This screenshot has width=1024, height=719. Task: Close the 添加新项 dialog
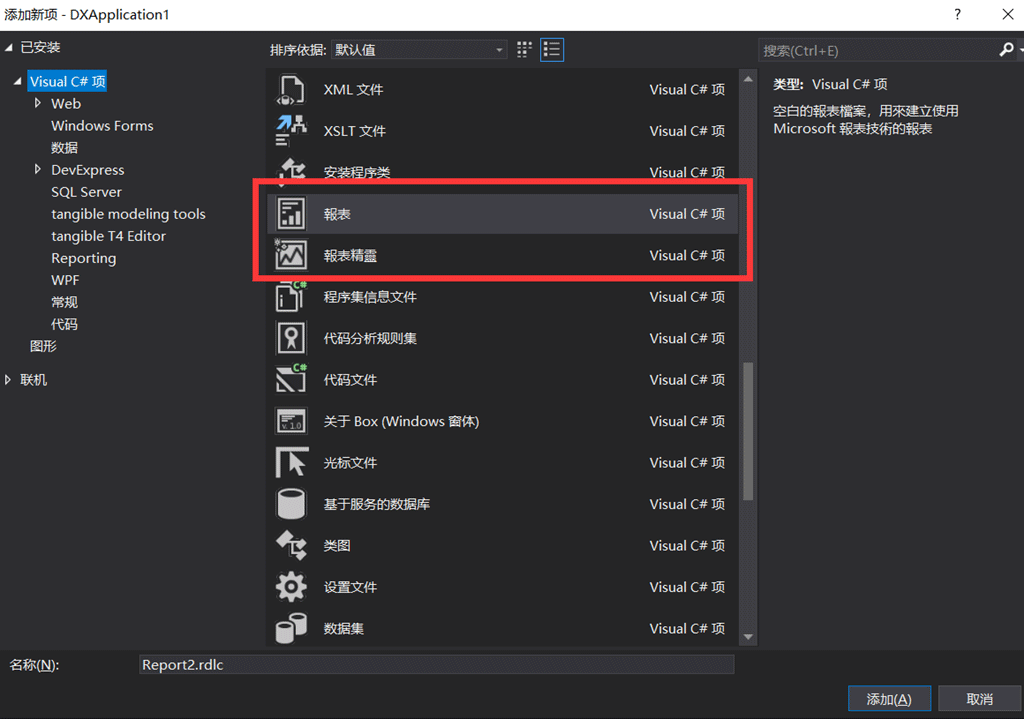(x=1008, y=14)
